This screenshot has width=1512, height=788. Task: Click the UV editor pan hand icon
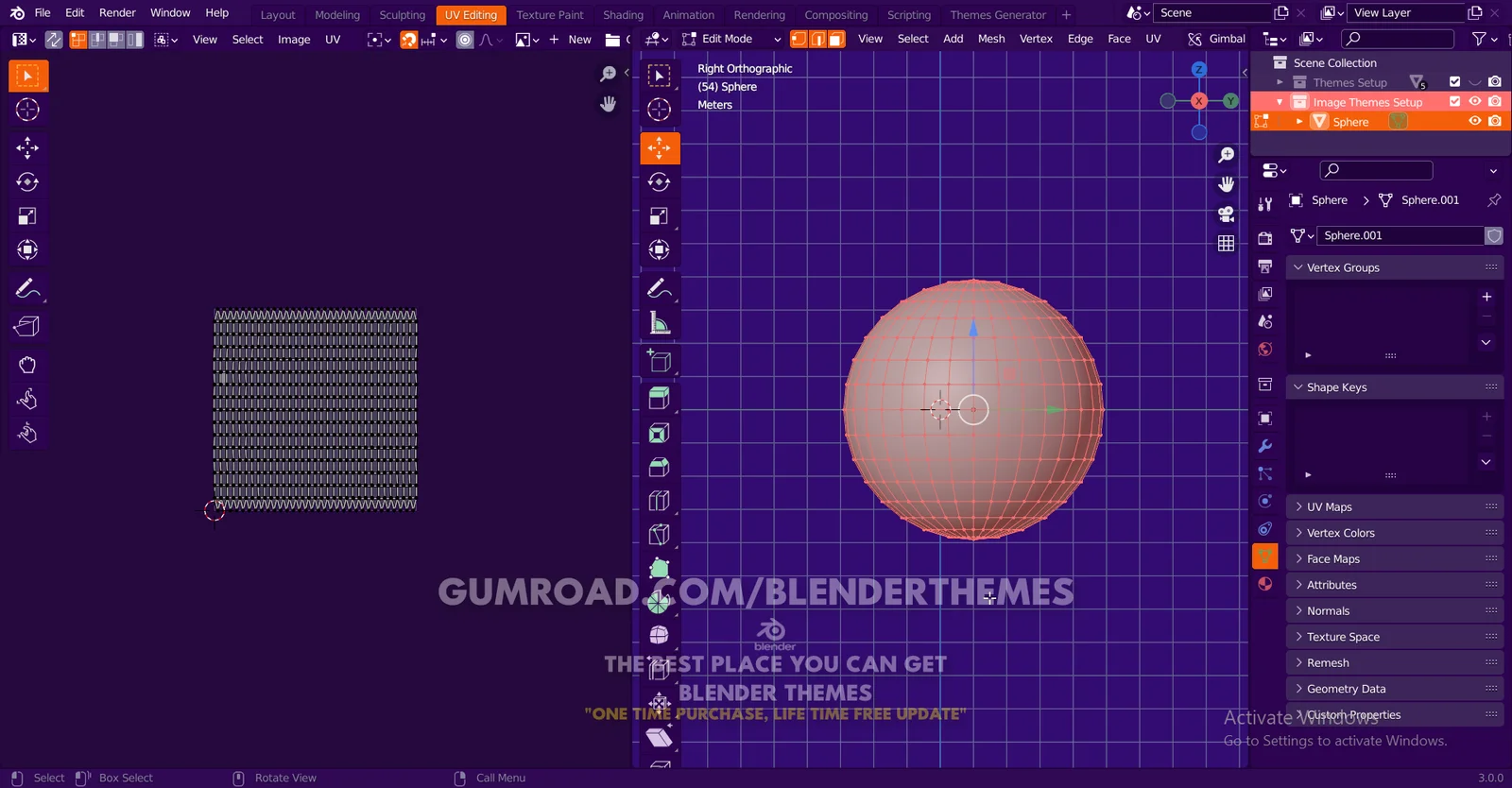coord(608,104)
